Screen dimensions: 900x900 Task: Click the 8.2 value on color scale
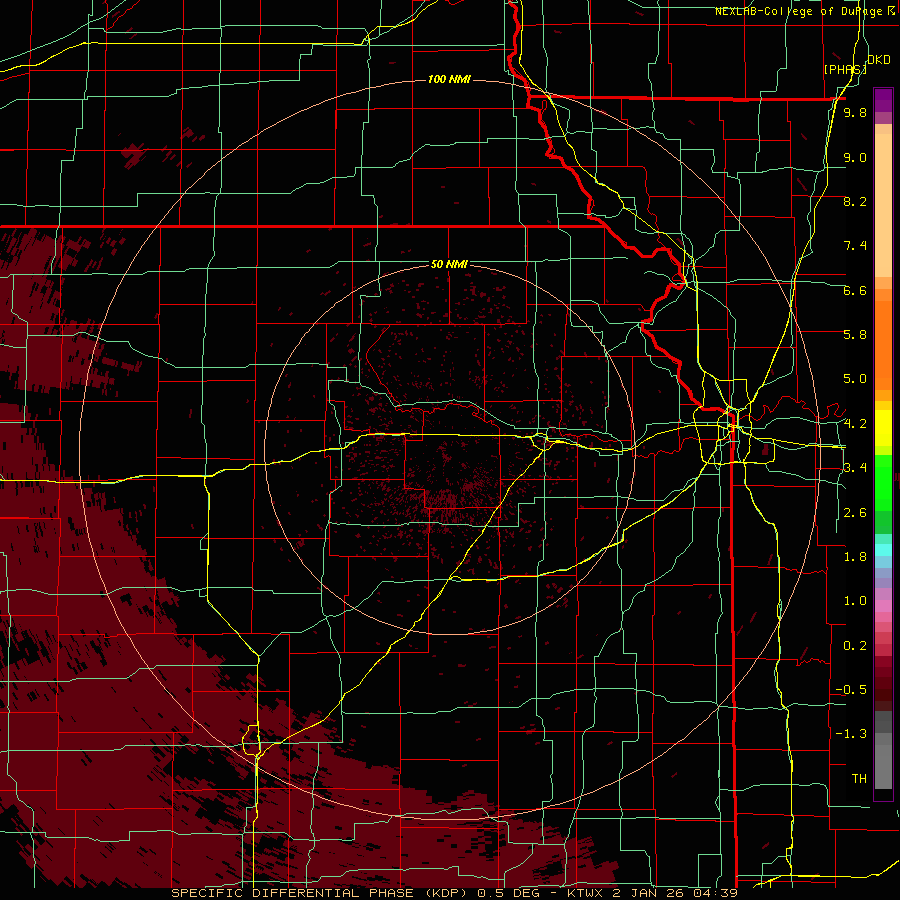click(x=855, y=201)
